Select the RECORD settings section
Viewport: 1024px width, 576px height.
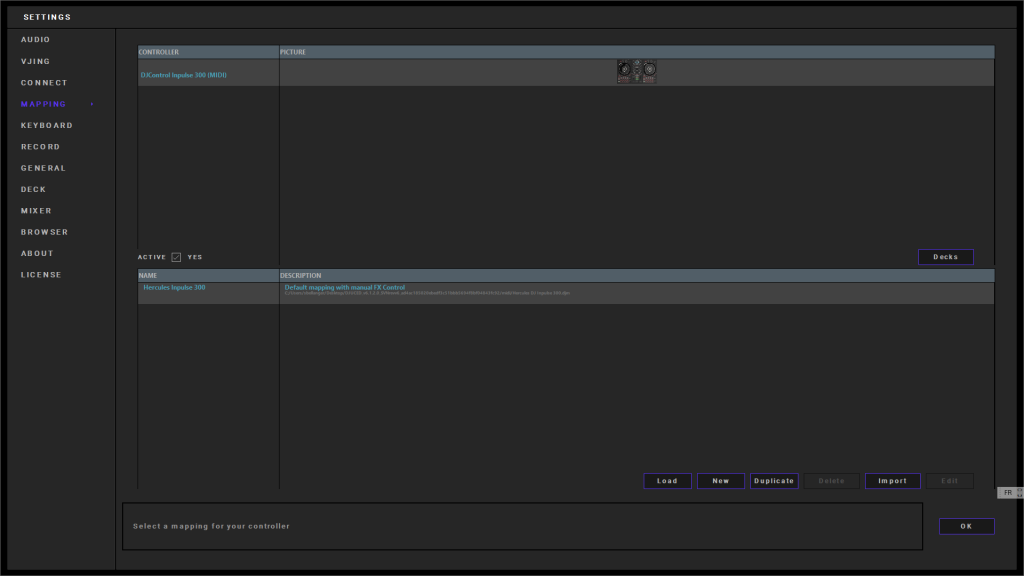[40, 147]
